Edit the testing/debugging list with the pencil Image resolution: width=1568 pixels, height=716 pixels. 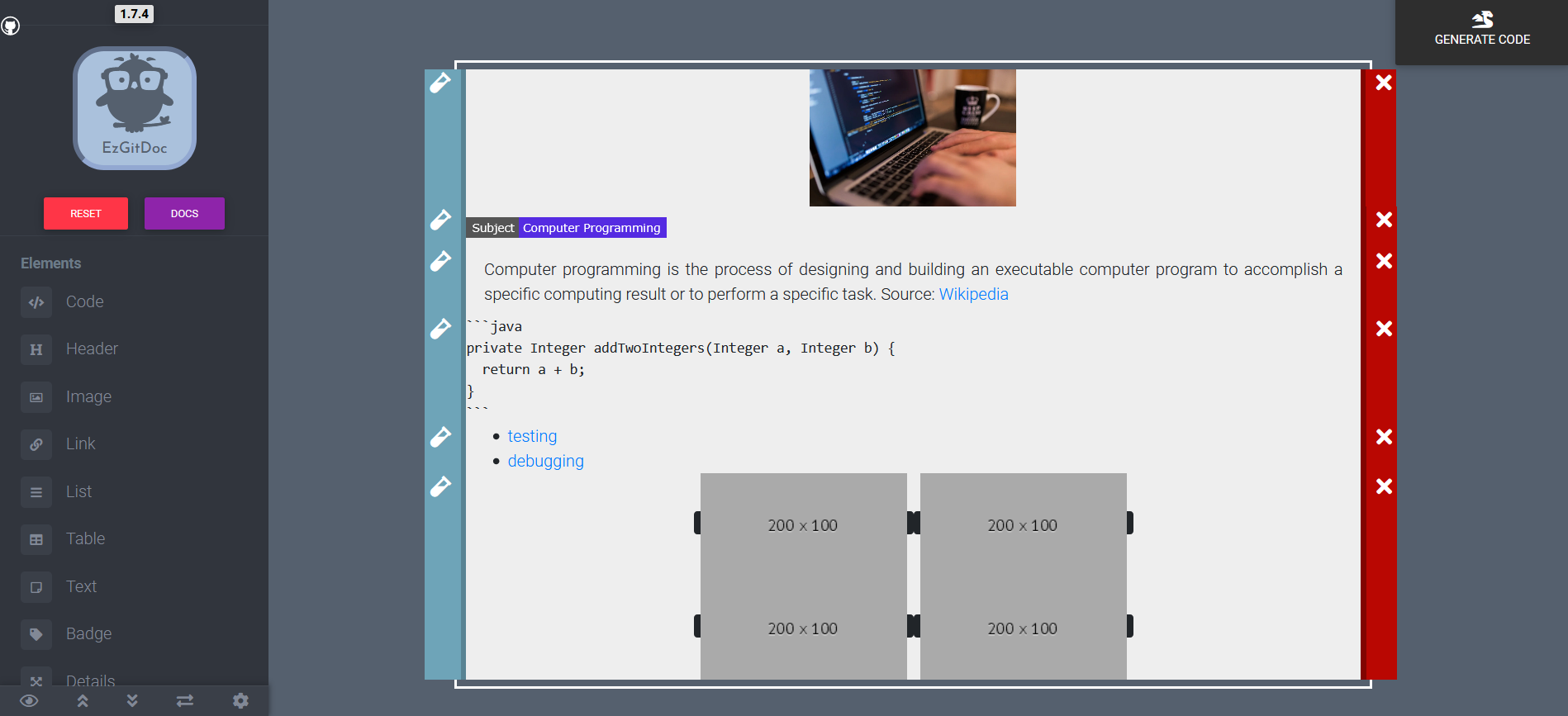tap(440, 437)
